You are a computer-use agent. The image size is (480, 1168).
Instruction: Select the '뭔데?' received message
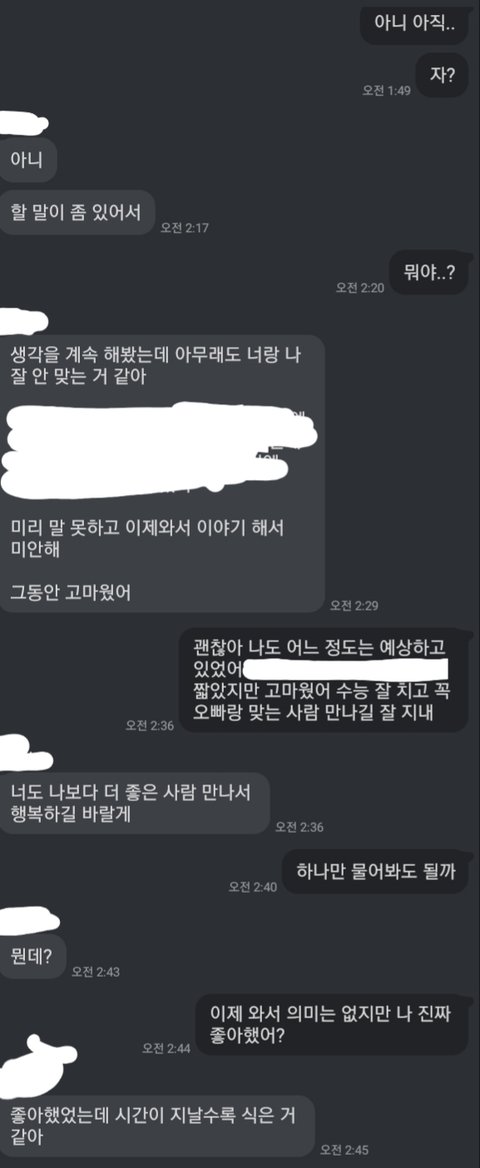[x=32, y=956]
